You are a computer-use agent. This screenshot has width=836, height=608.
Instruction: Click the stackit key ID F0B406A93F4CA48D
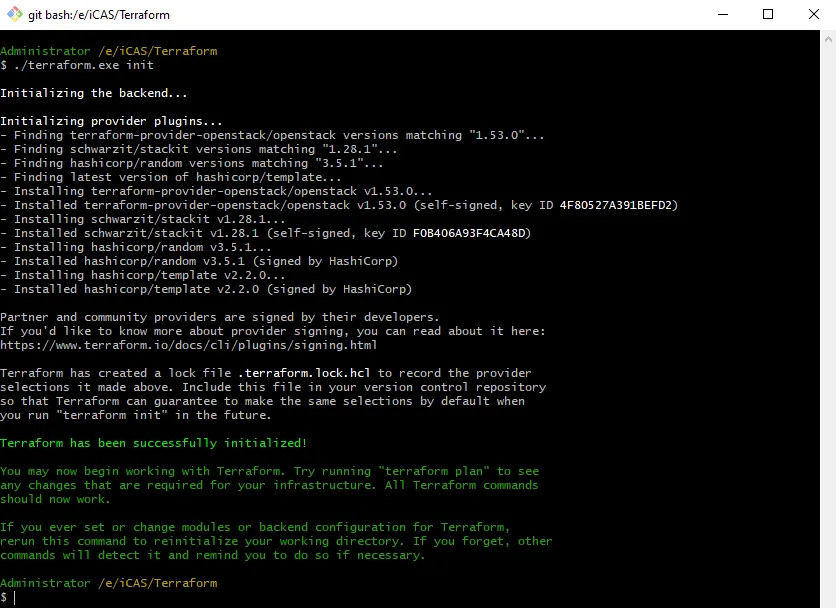[x=469, y=233]
